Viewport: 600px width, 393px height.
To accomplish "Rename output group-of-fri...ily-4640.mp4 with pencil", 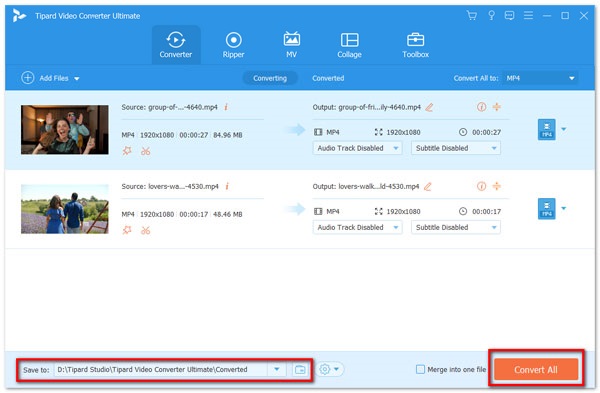I will coord(429,107).
